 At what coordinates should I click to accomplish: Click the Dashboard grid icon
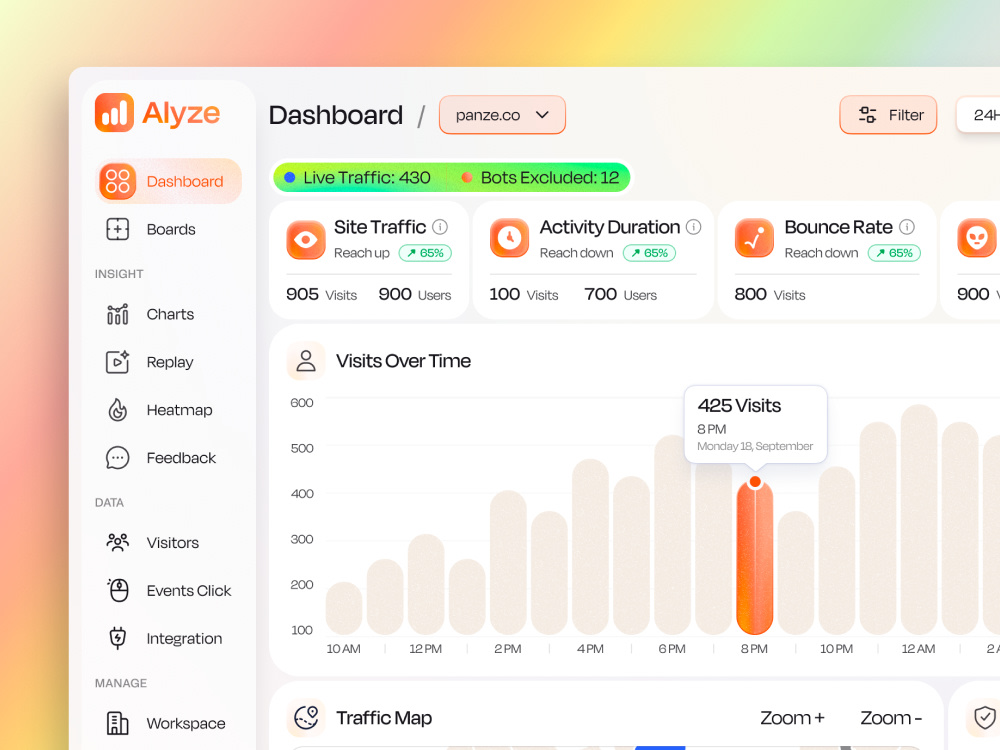(x=117, y=181)
